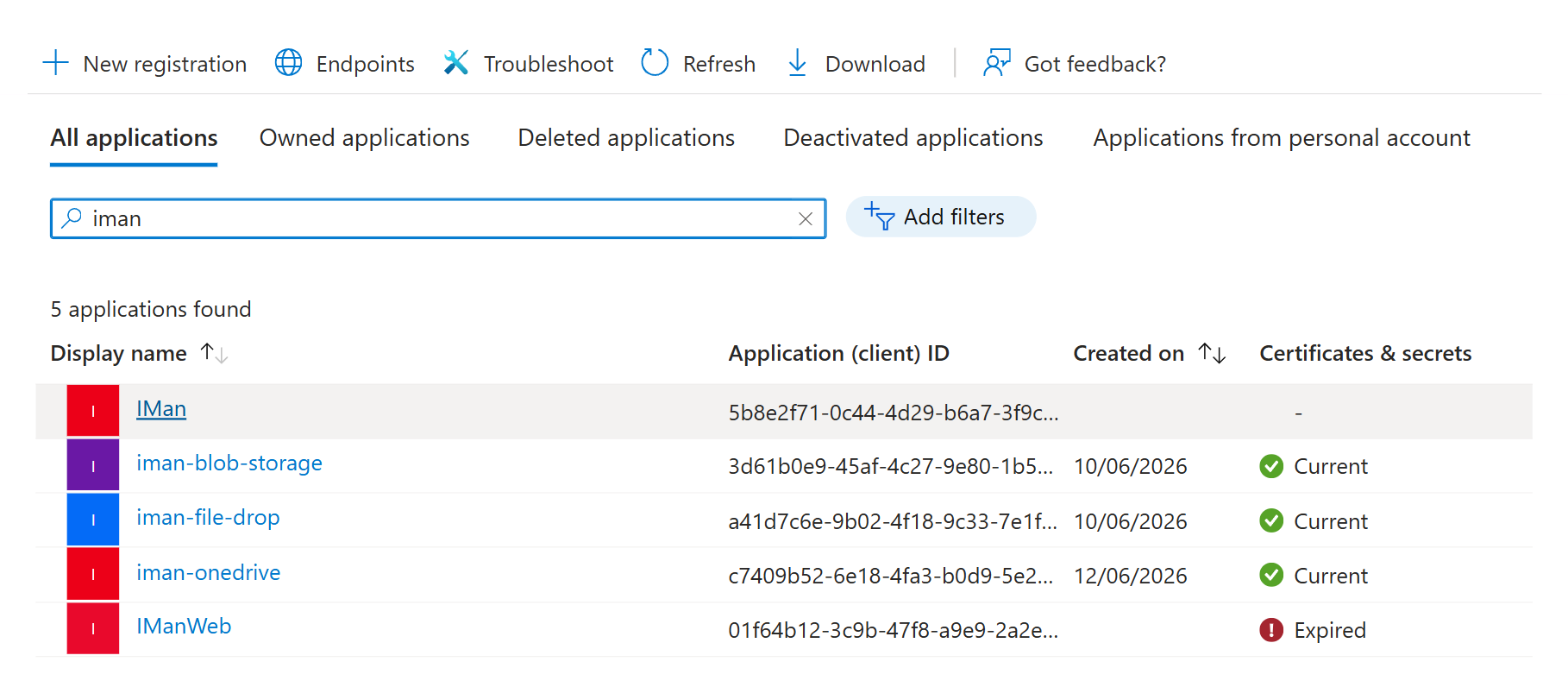Switch to the All applications tab
The height and width of the screenshot is (687, 1568).
point(134,138)
